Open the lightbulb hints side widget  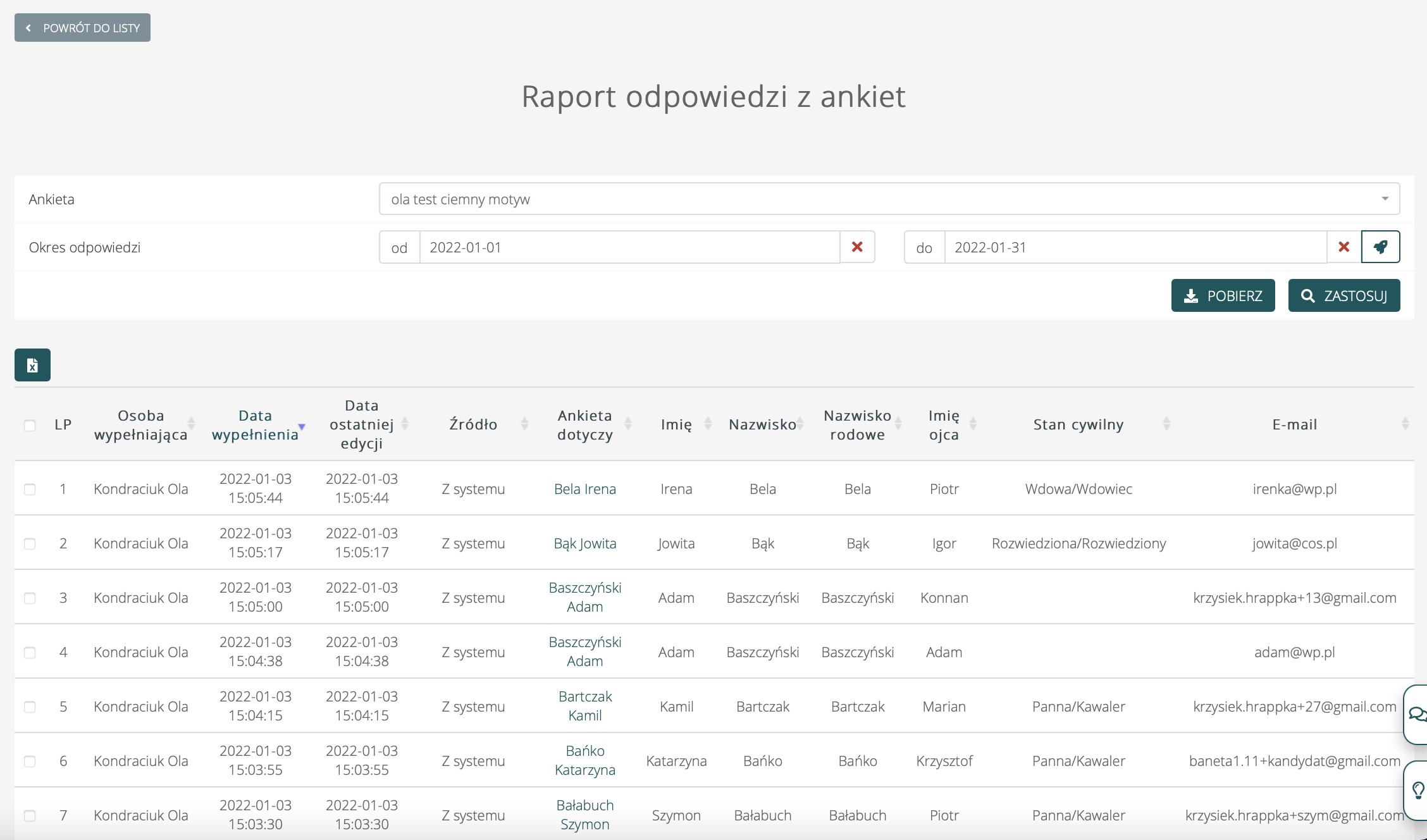(1418, 790)
